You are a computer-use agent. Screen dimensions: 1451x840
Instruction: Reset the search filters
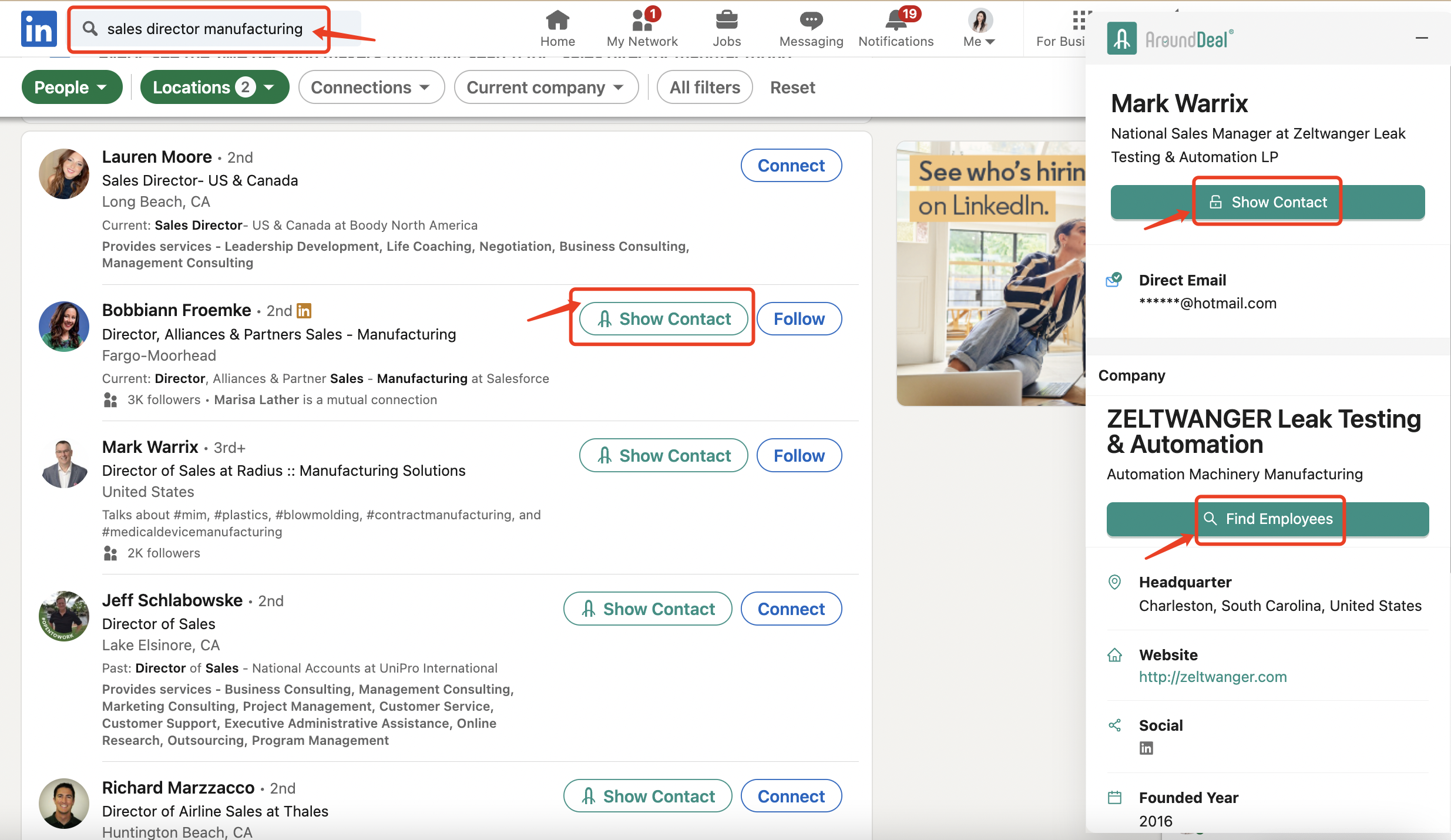792,88
